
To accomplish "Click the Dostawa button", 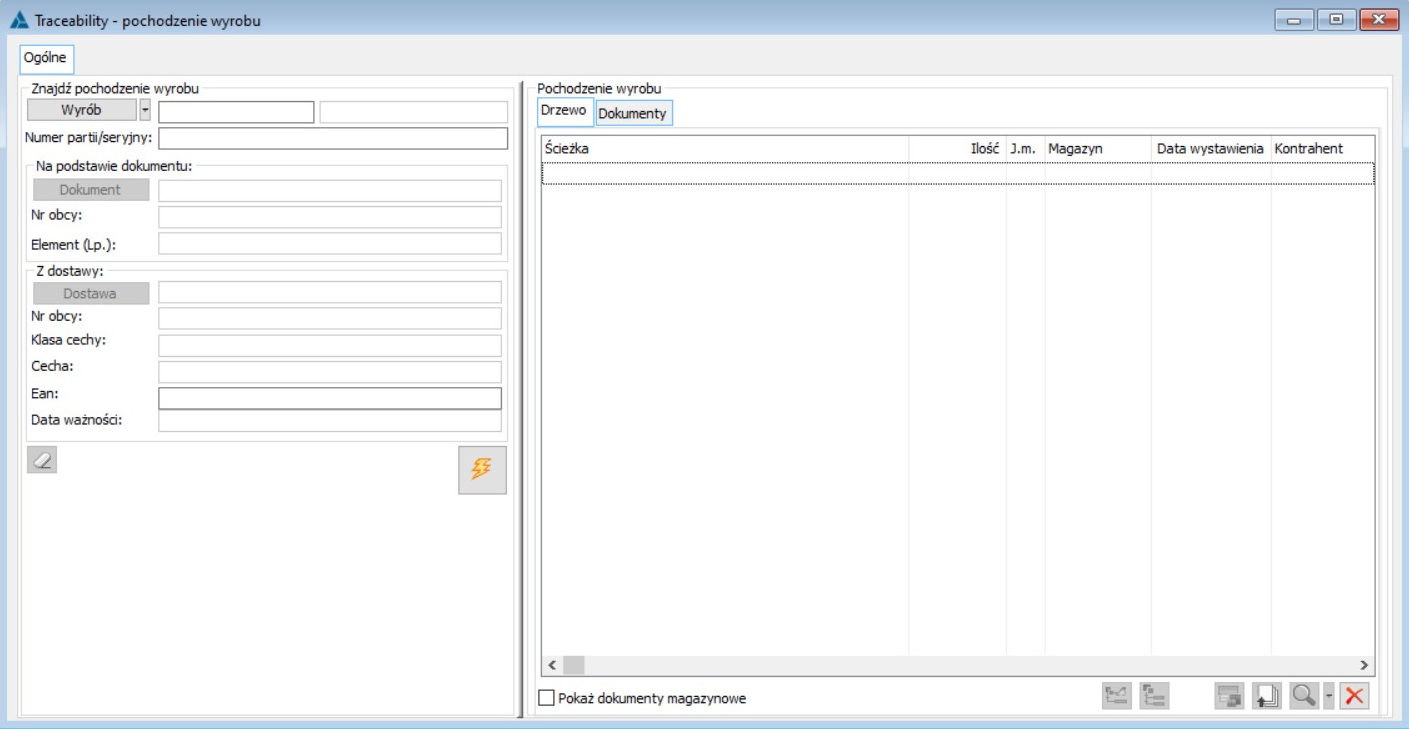I will 91,293.
